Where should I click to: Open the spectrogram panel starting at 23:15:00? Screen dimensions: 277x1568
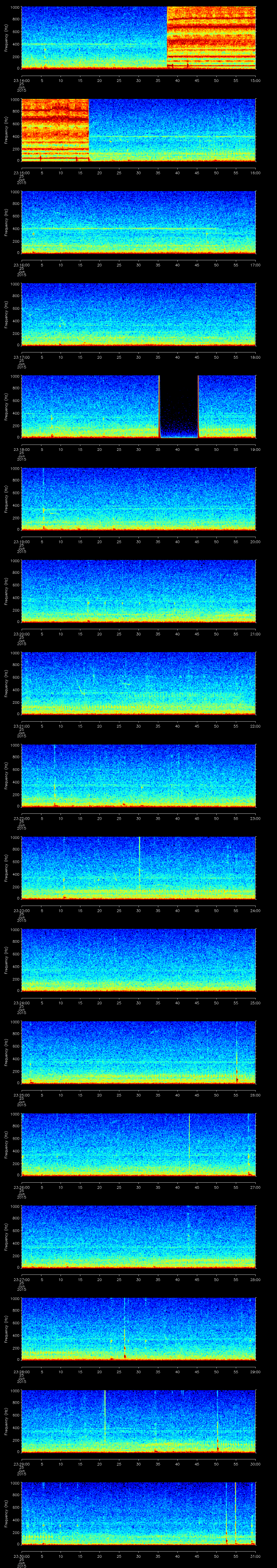[x=139, y=130]
